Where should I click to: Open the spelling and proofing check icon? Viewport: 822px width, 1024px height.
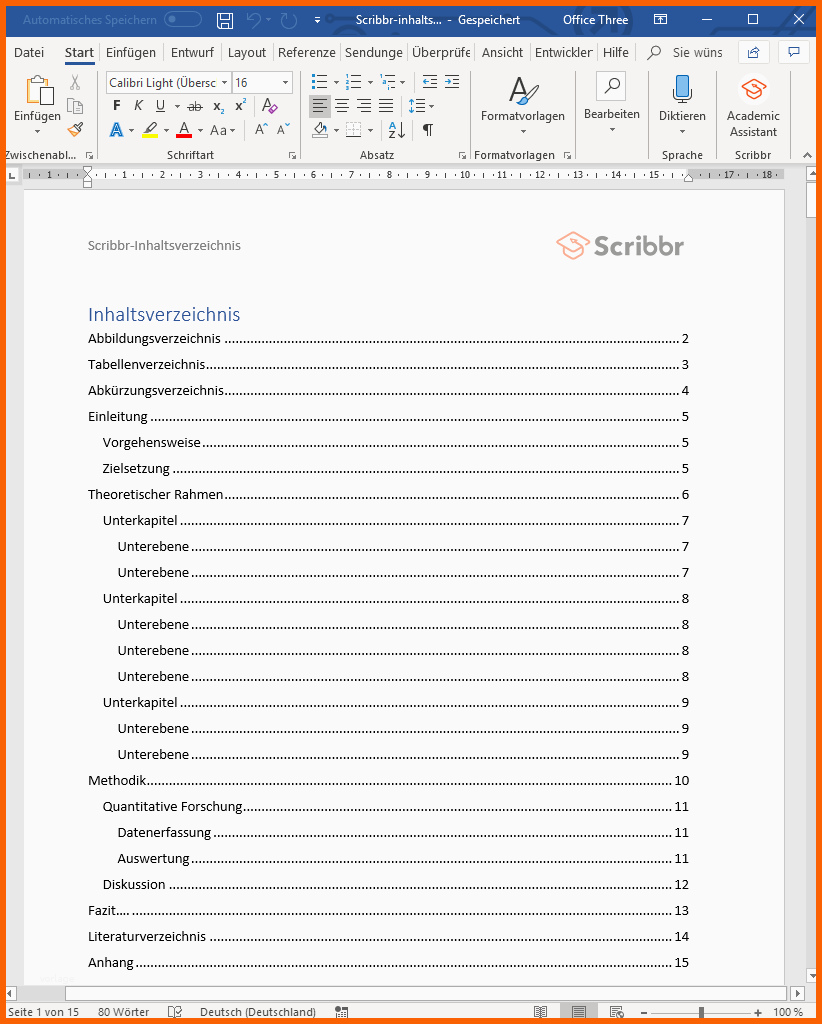(x=175, y=1012)
